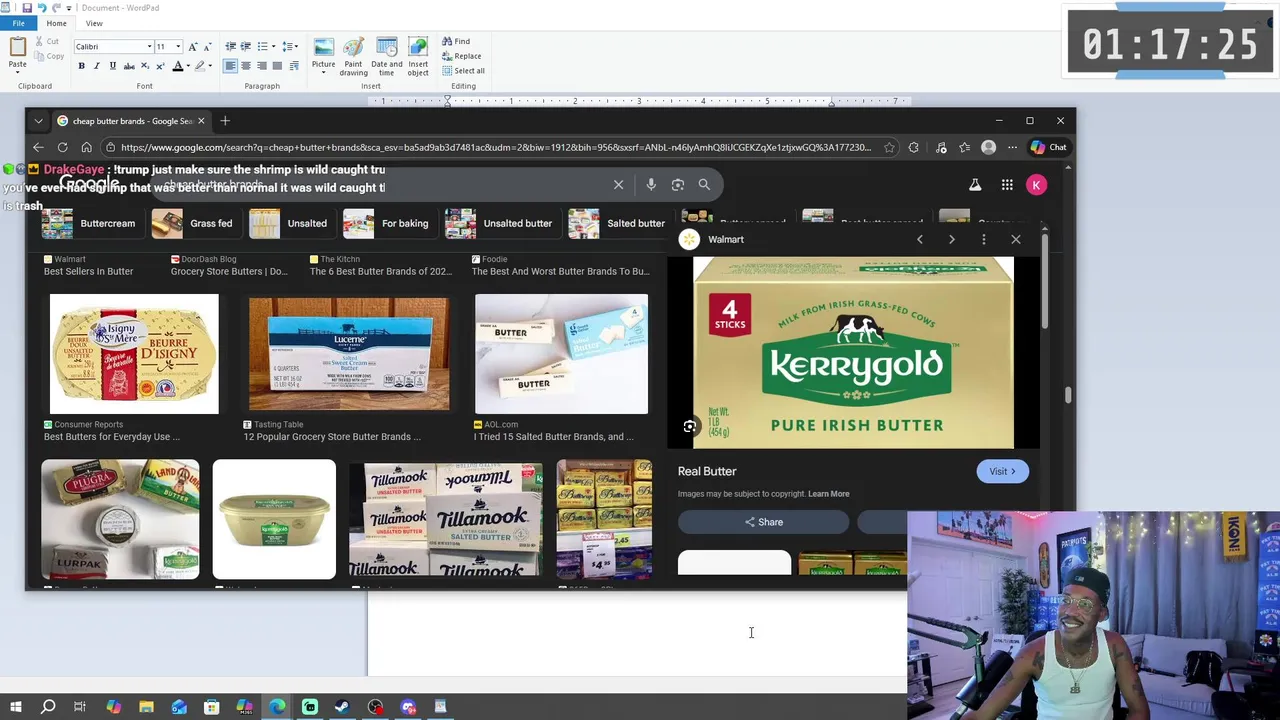
Task: Clear Google search box with X
Action: [x=618, y=184]
